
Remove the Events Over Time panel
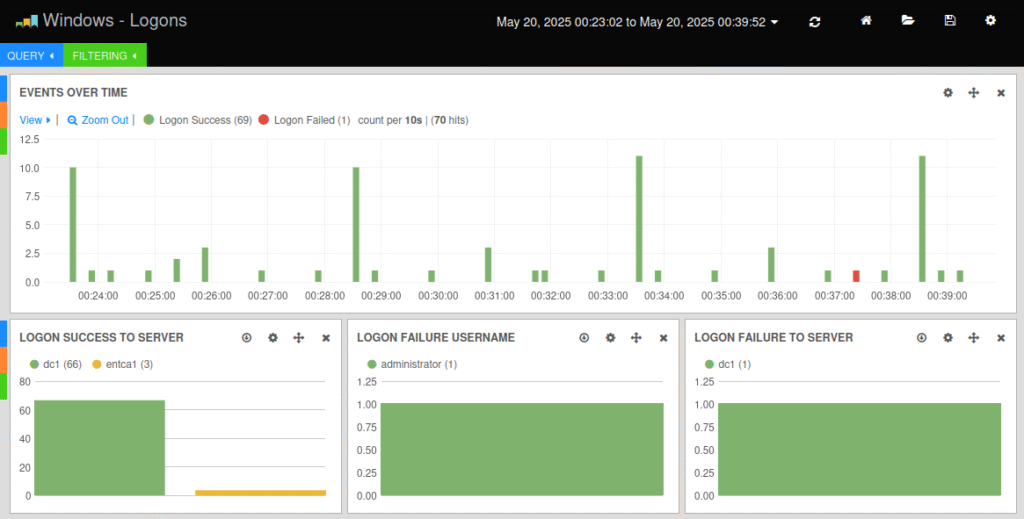tap(1000, 93)
